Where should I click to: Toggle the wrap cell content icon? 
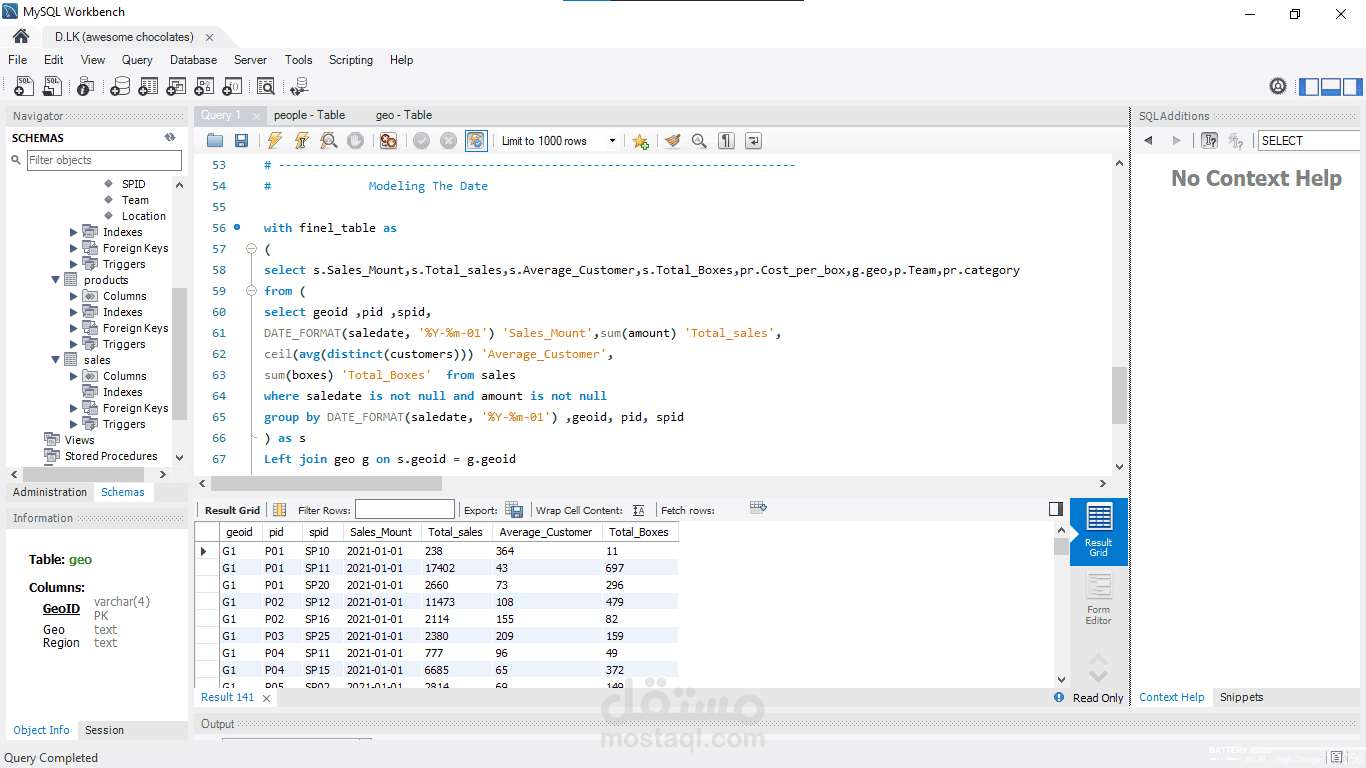pos(639,510)
